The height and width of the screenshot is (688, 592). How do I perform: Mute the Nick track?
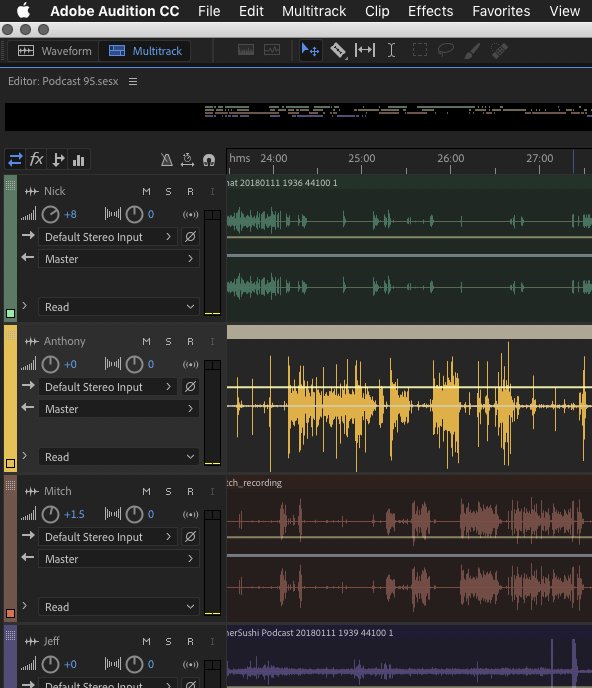[146, 192]
